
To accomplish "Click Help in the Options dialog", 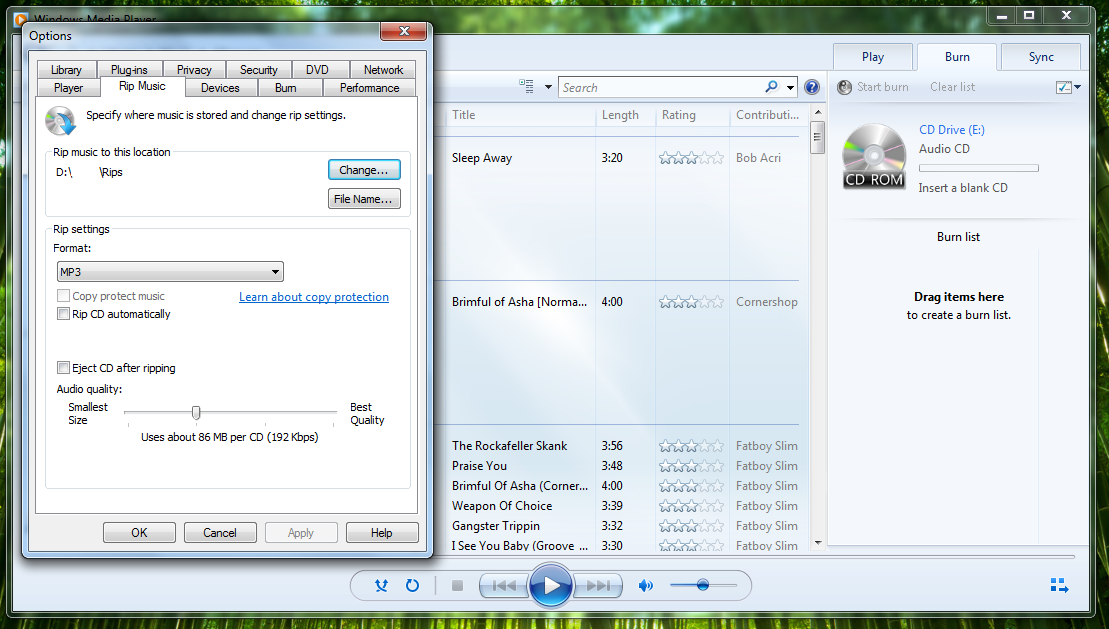I will 381,533.
